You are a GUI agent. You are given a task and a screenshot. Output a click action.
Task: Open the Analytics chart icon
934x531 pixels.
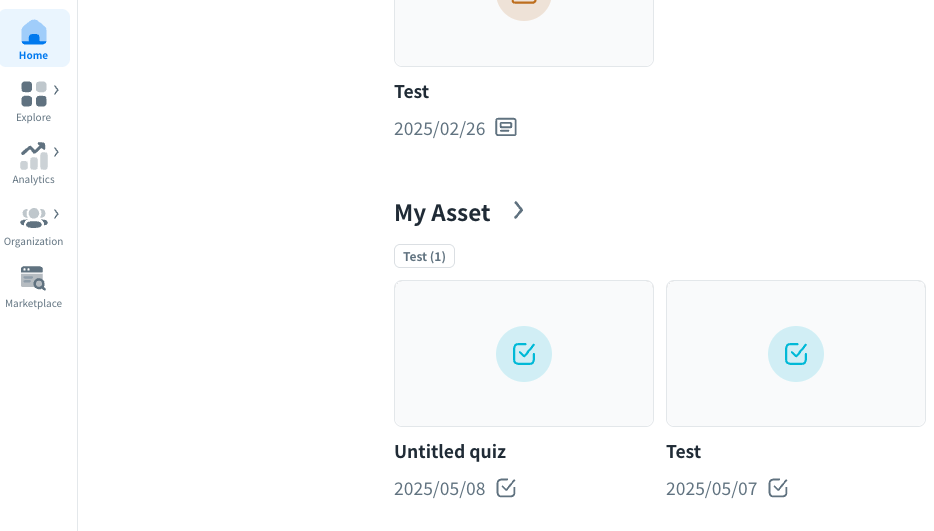pyautogui.click(x=34, y=156)
